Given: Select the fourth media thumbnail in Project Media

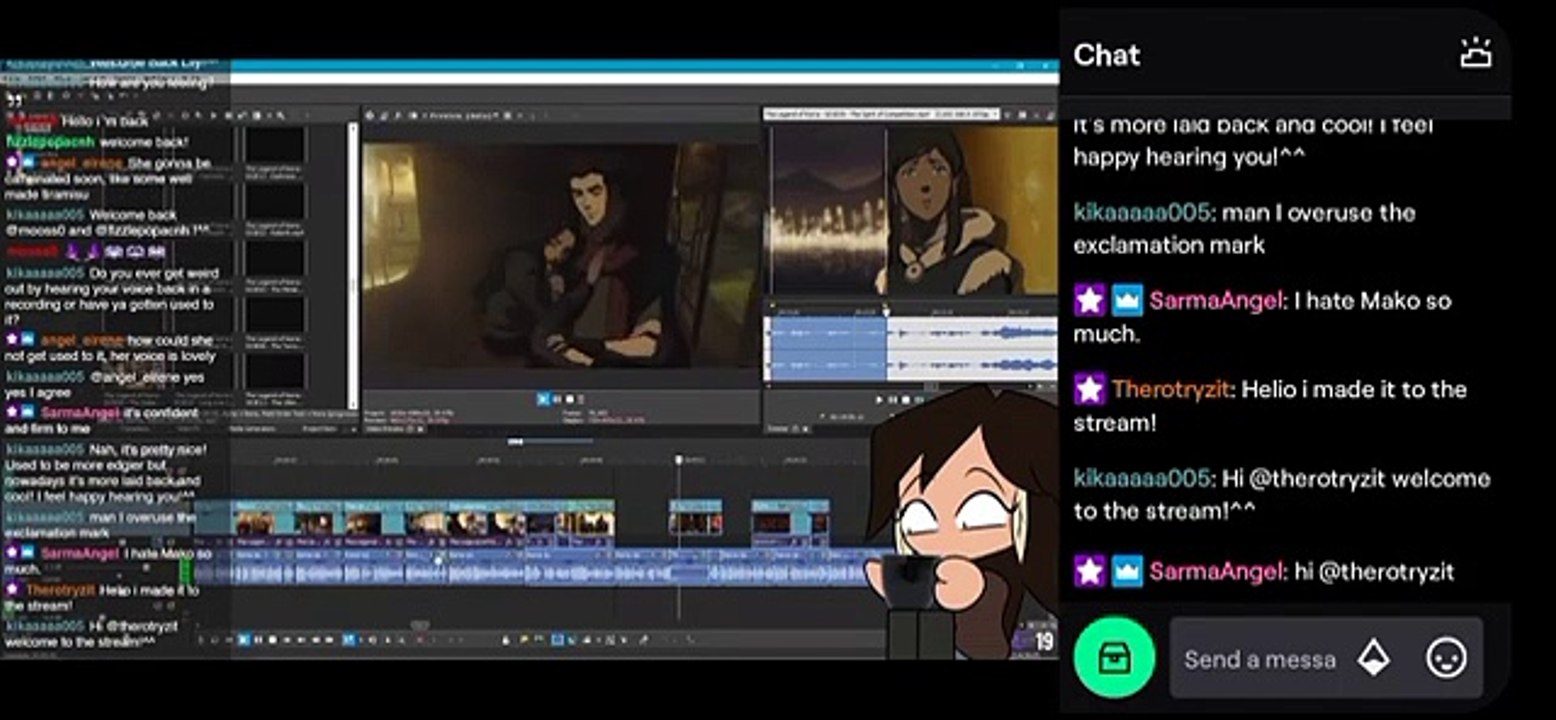Looking at the screenshot, I should click(x=275, y=314).
